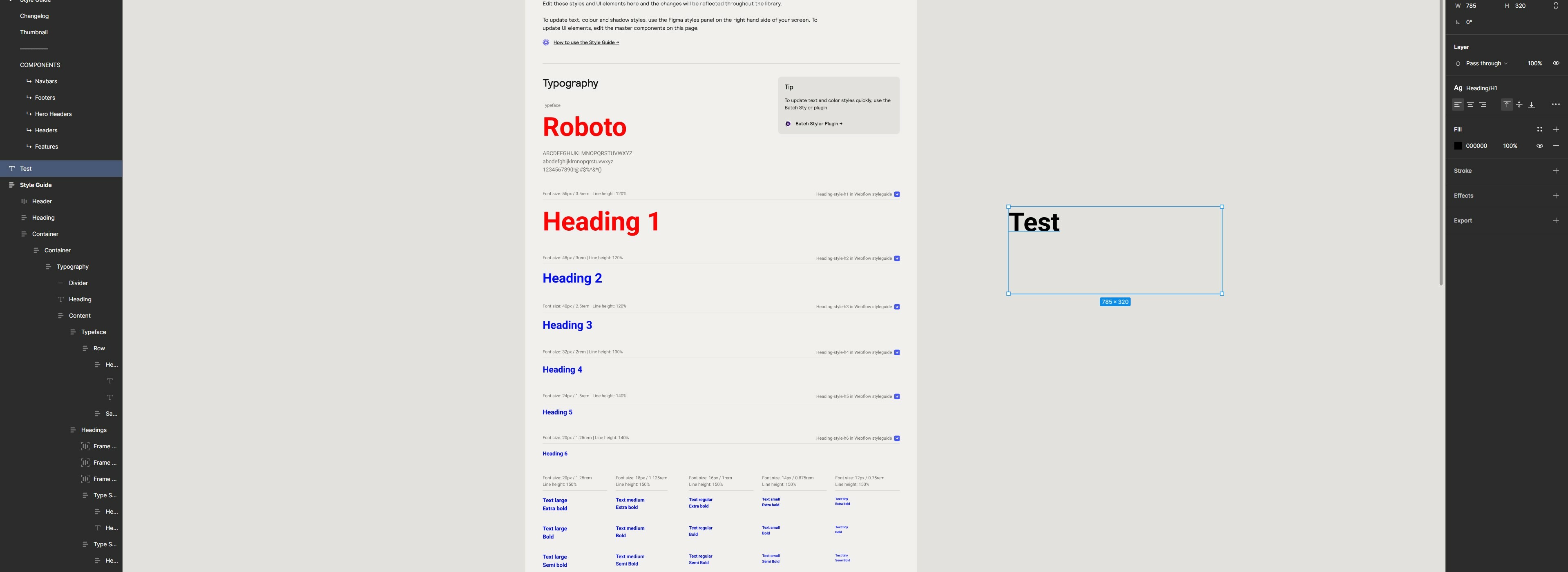The width and height of the screenshot is (1568, 572).
Task: Click the fill opacity 100% field
Action: tap(1510, 146)
